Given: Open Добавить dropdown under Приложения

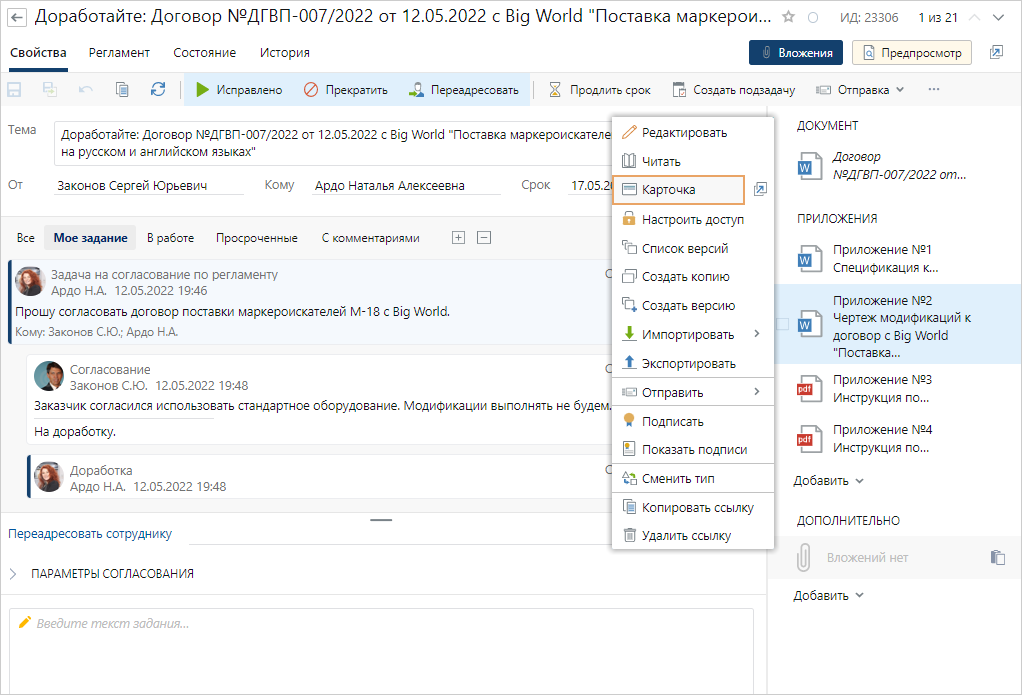Looking at the screenshot, I should click(x=828, y=481).
